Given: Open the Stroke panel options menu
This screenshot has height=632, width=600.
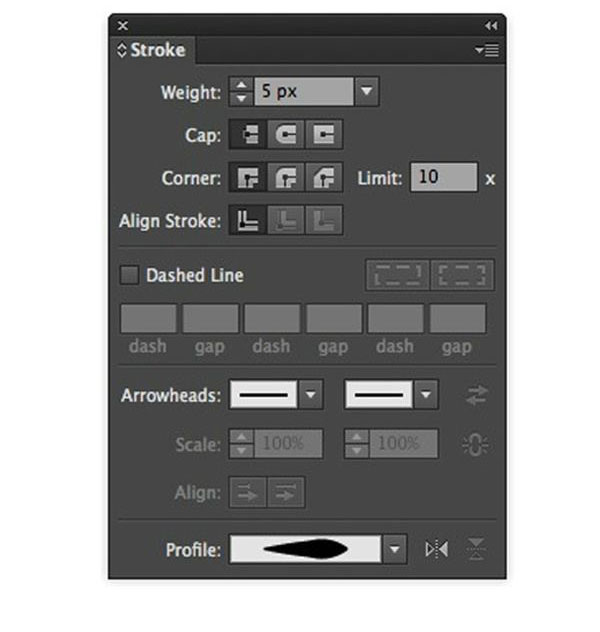Looking at the screenshot, I should (x=487, y=50).
